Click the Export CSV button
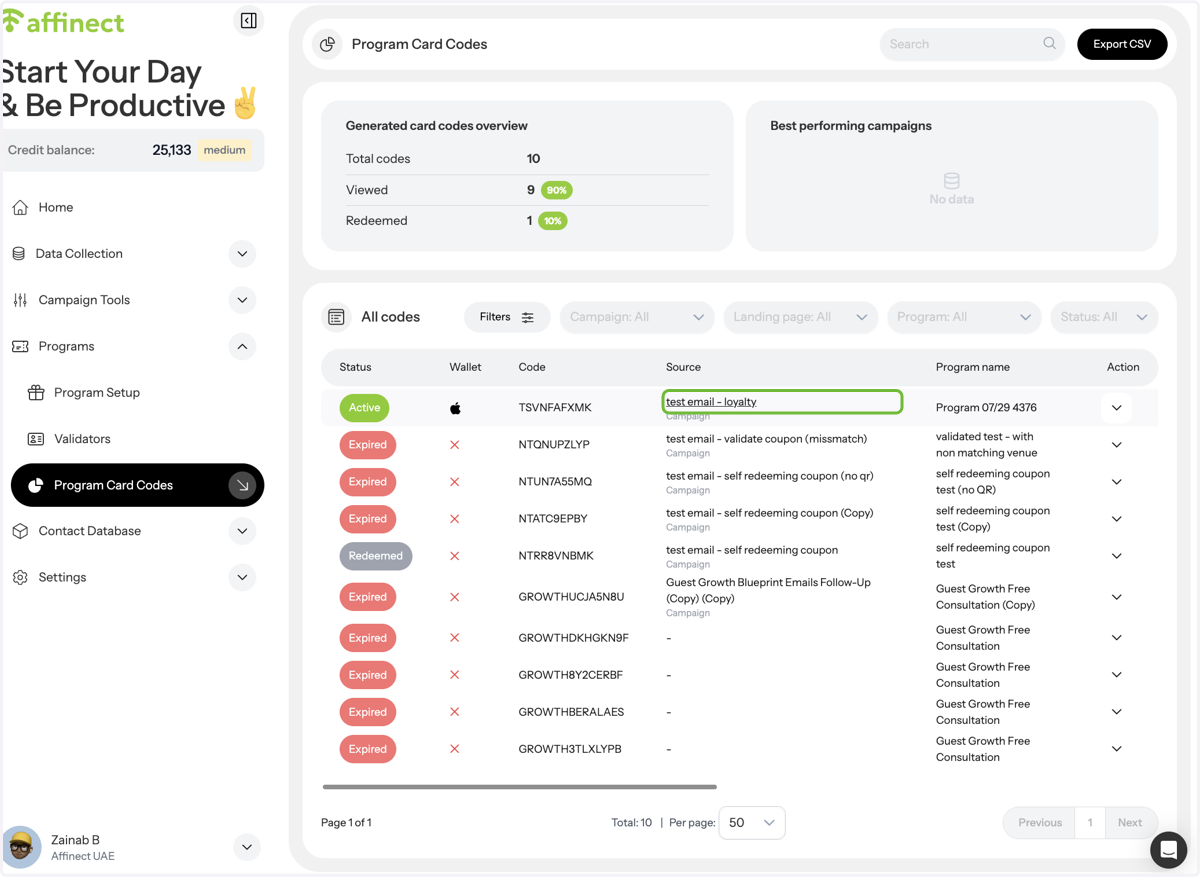 1122,44
